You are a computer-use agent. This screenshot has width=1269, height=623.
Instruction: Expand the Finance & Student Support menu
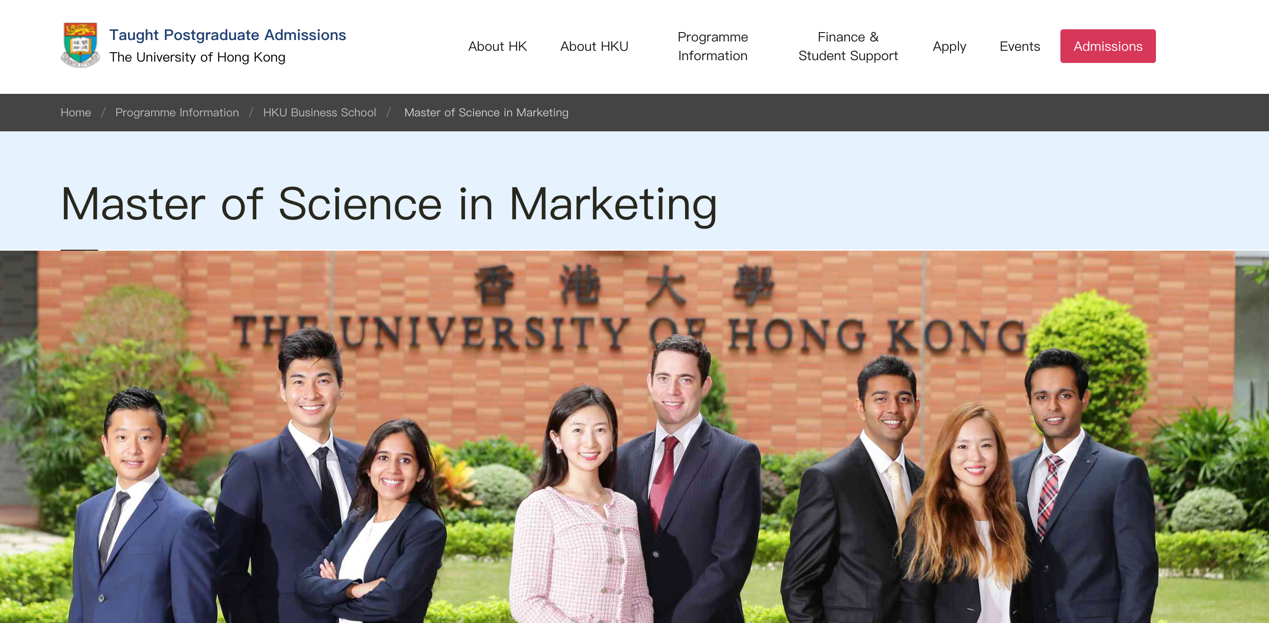(848, 46)
